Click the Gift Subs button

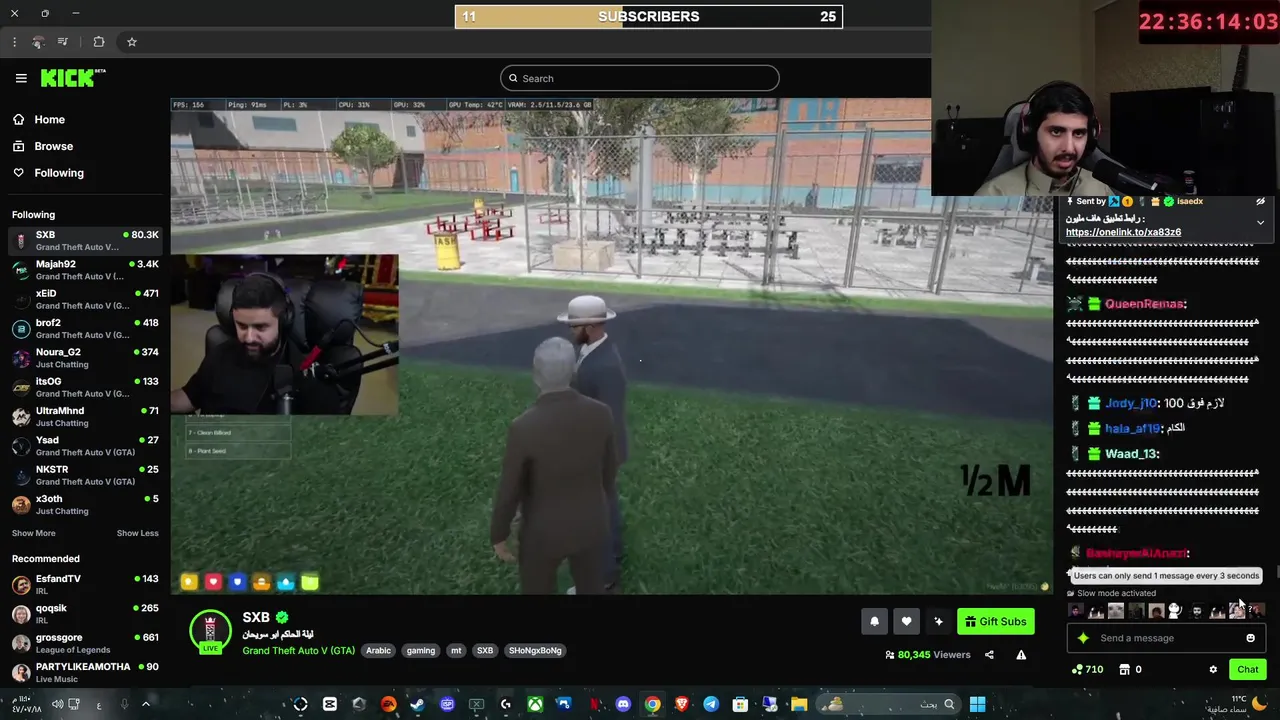(995, 621)
